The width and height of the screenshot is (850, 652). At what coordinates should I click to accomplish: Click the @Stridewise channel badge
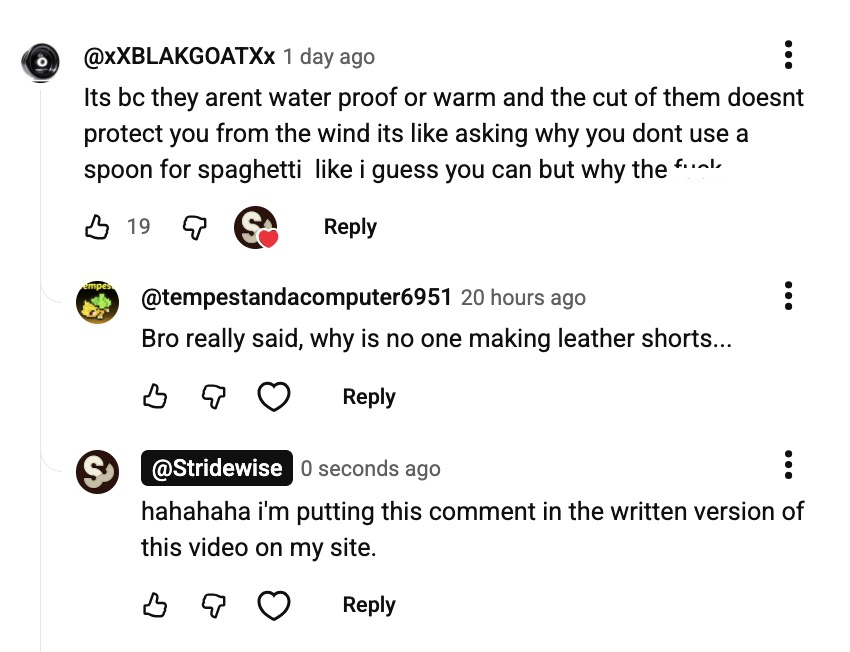coord(216,468)
